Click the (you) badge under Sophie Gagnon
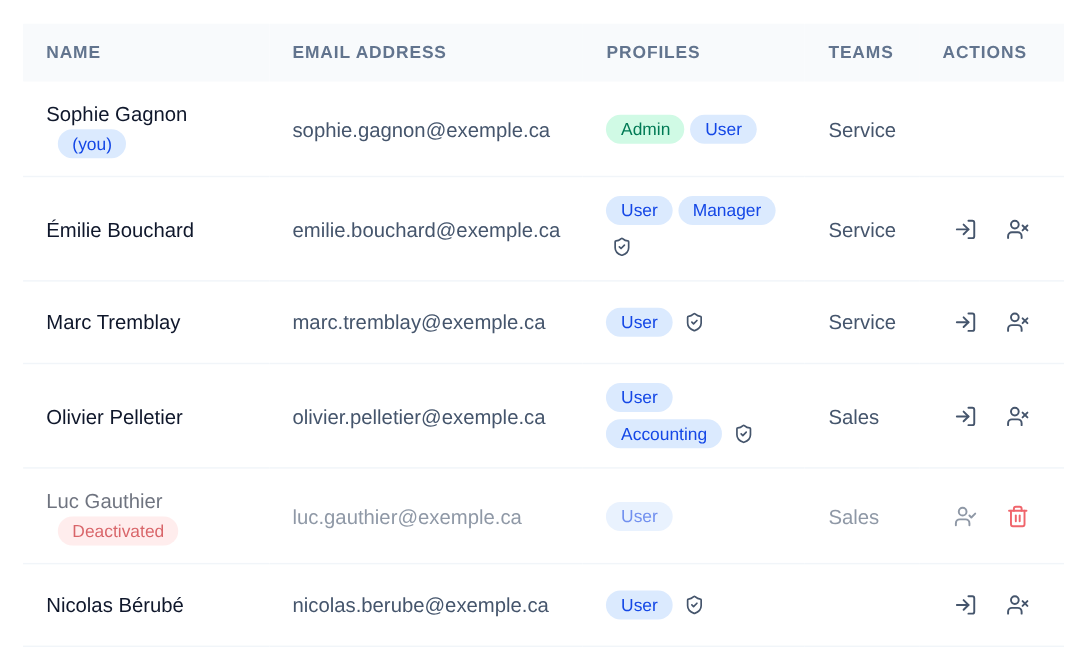The height and width of the screenshot is (670, 1088). (x=92, y=144)
